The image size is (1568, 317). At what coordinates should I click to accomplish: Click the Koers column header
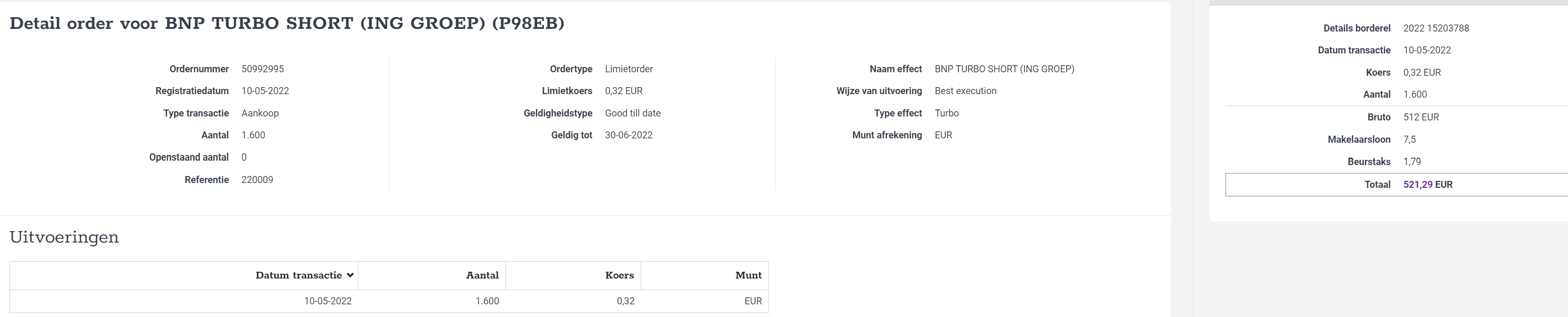(x=619, y=276)
